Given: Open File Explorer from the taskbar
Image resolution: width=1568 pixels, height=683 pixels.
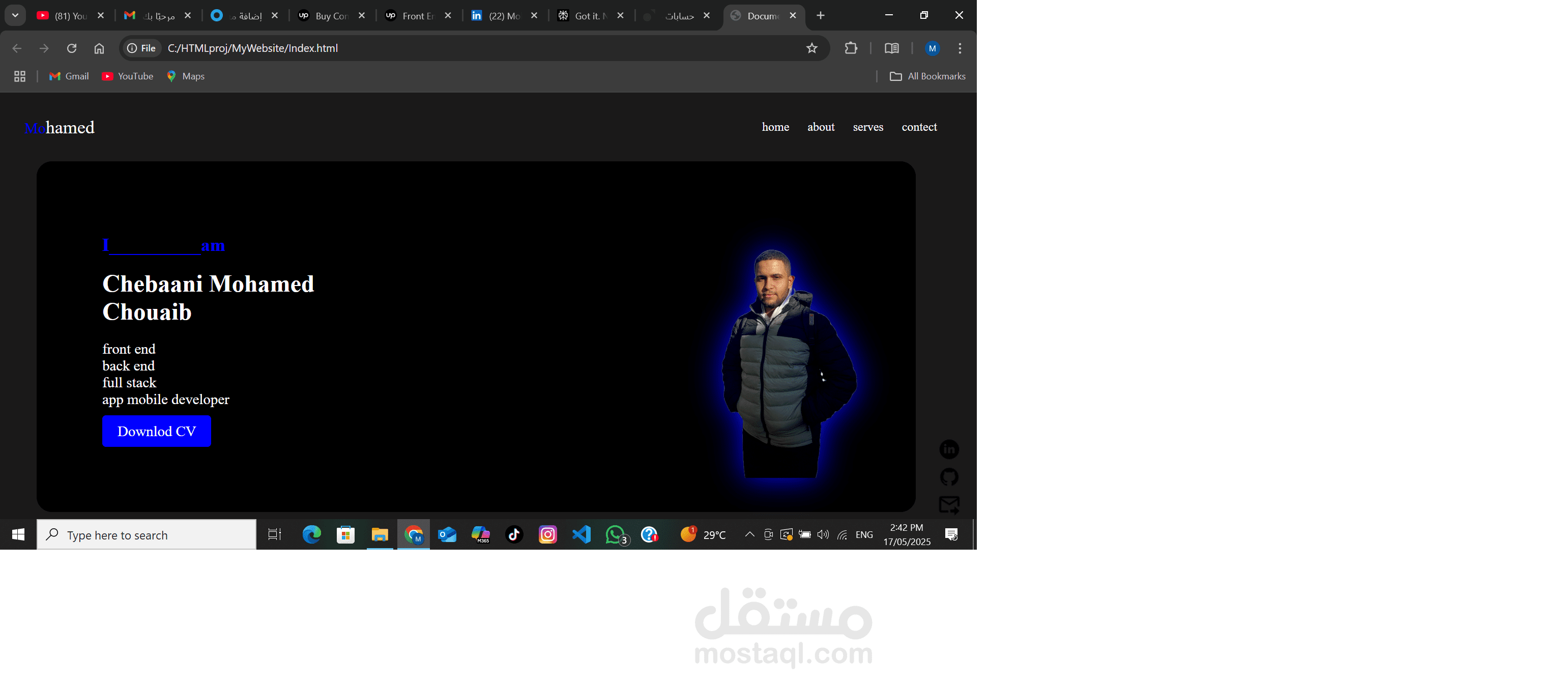Looking at the screenshot, I should tap(380, 534).
